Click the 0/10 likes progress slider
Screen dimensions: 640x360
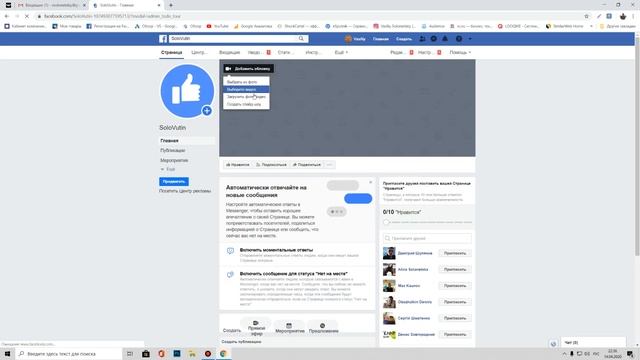click(x=427, y=222)
